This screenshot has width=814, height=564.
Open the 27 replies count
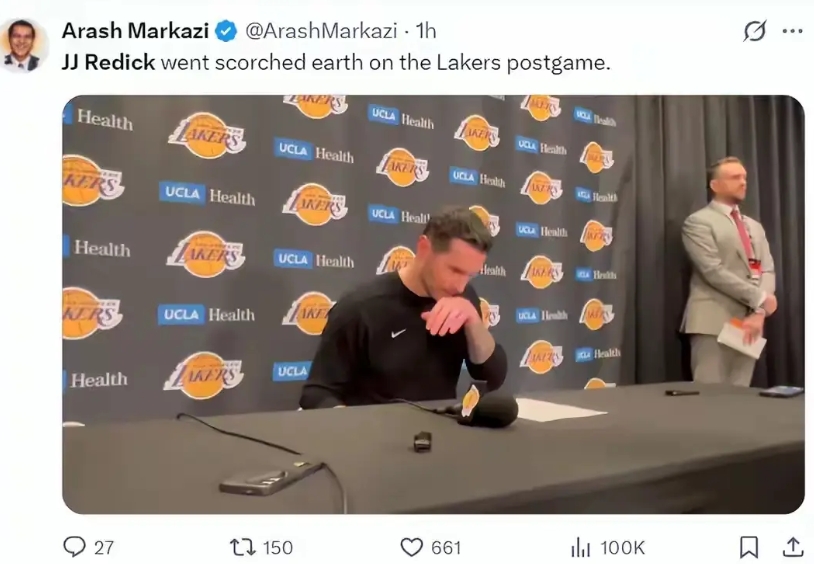104,547
